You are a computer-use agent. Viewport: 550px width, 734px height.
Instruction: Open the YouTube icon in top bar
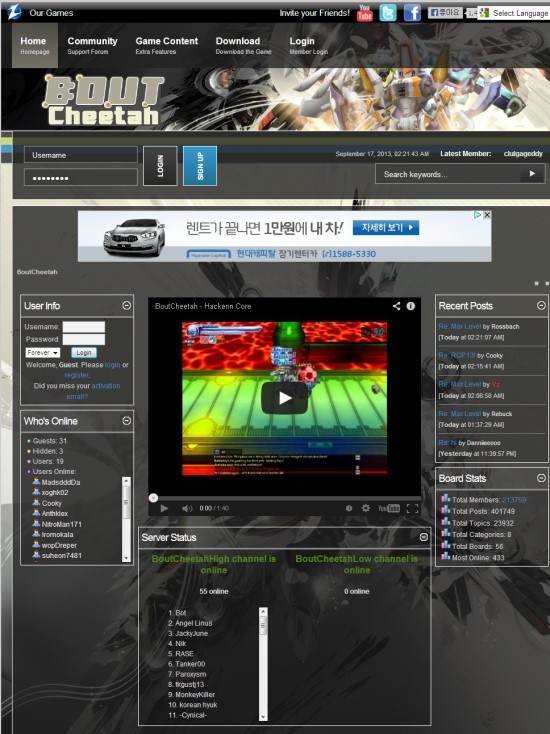tap(364, 13)
